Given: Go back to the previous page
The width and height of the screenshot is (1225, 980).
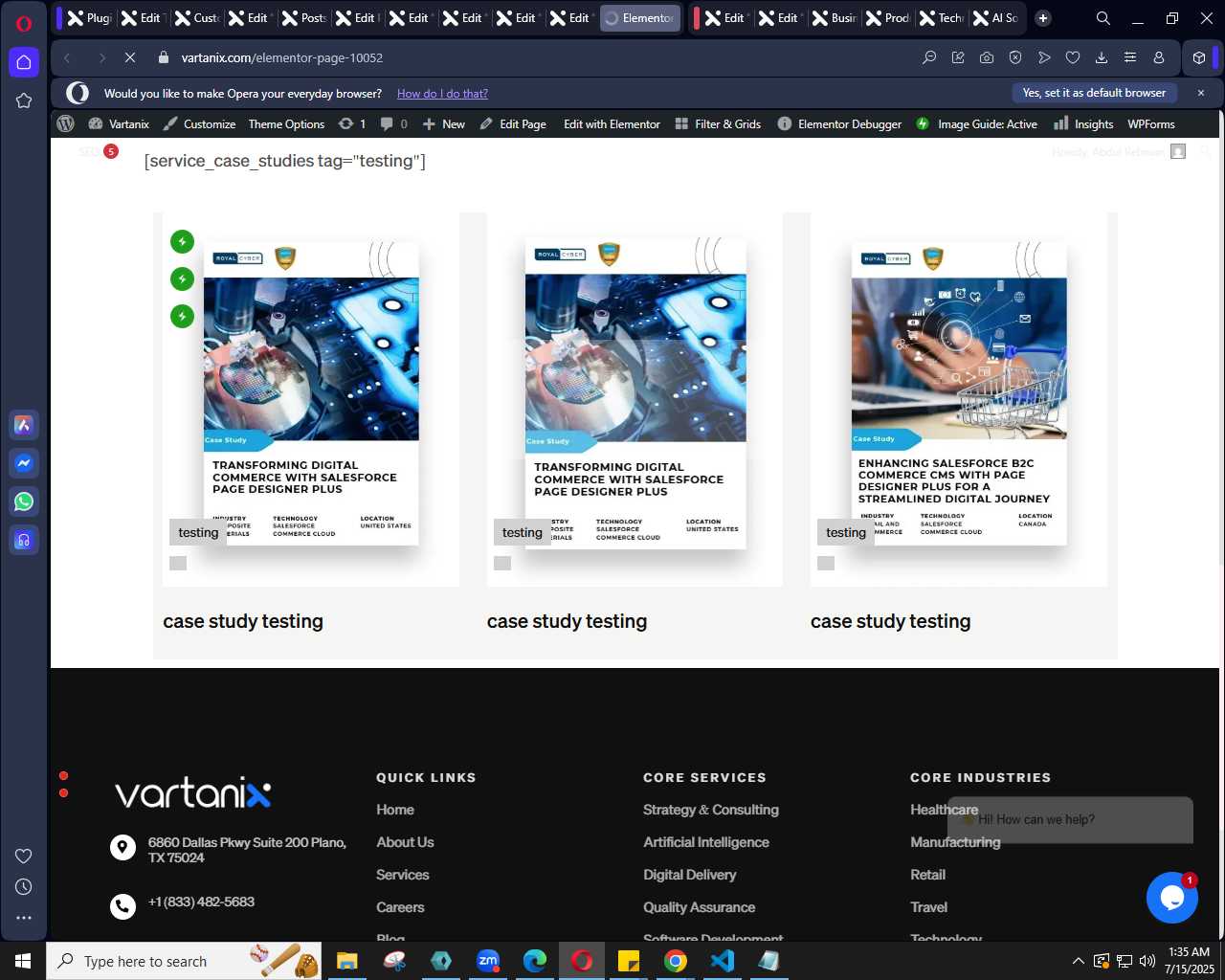Looking at the screenshot, I should 67,57.
